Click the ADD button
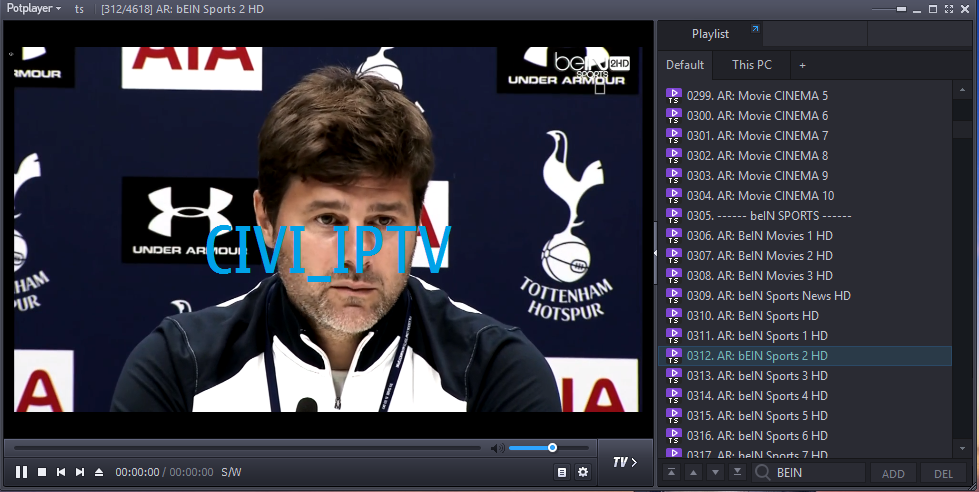979x492 pixels. tap(893, 473)
